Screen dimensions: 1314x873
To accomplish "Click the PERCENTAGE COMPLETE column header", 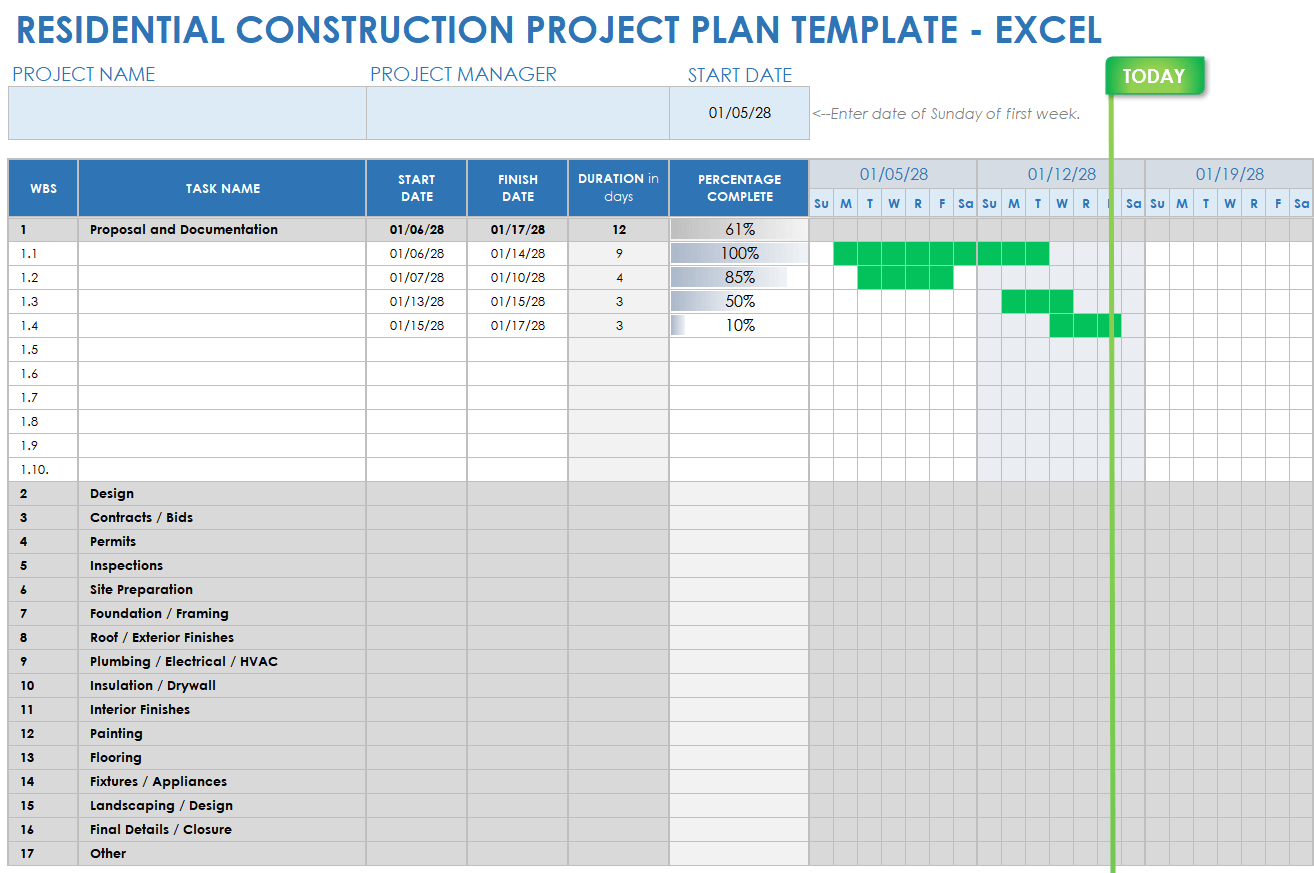I will pyautogui.click(x=739, y=188).
